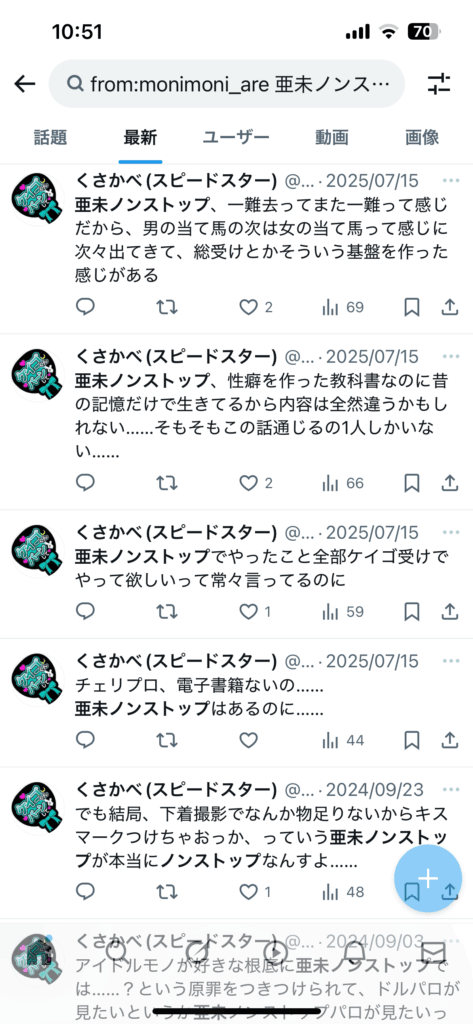Switch to the 話題 tab
Image resolution: width=473 pixels, height=1024 pixels.
pos(50,137)
